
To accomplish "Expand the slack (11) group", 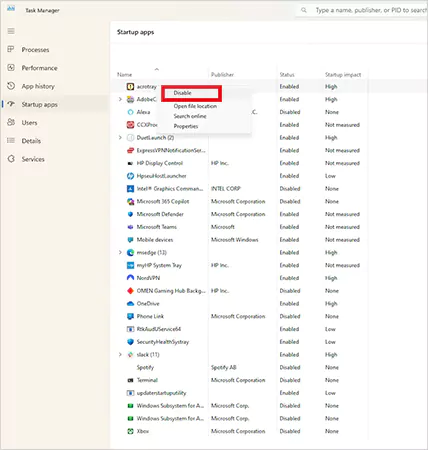I will click(x=120, y=355).
